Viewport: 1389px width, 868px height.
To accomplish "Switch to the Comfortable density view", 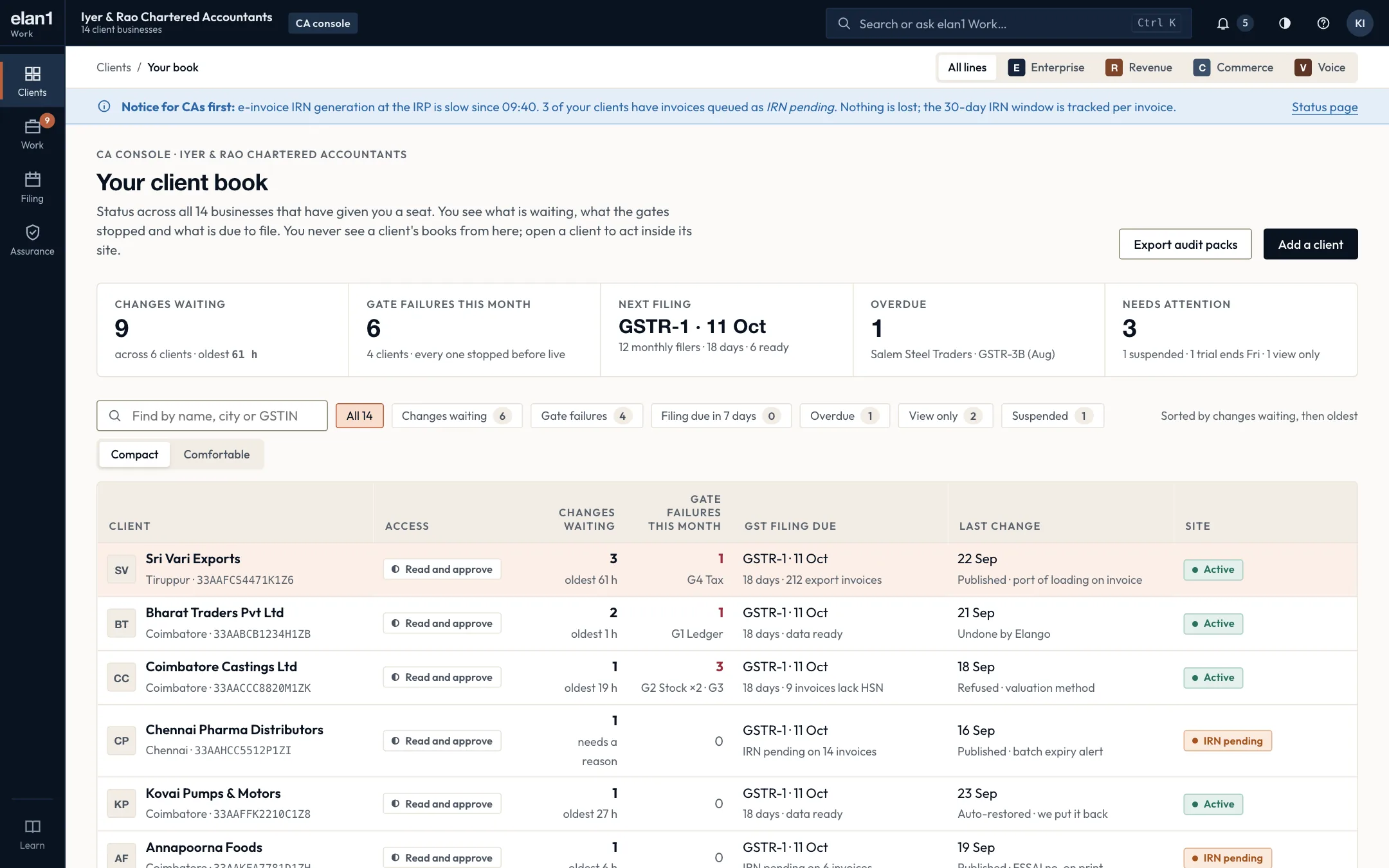I will 217,455.
